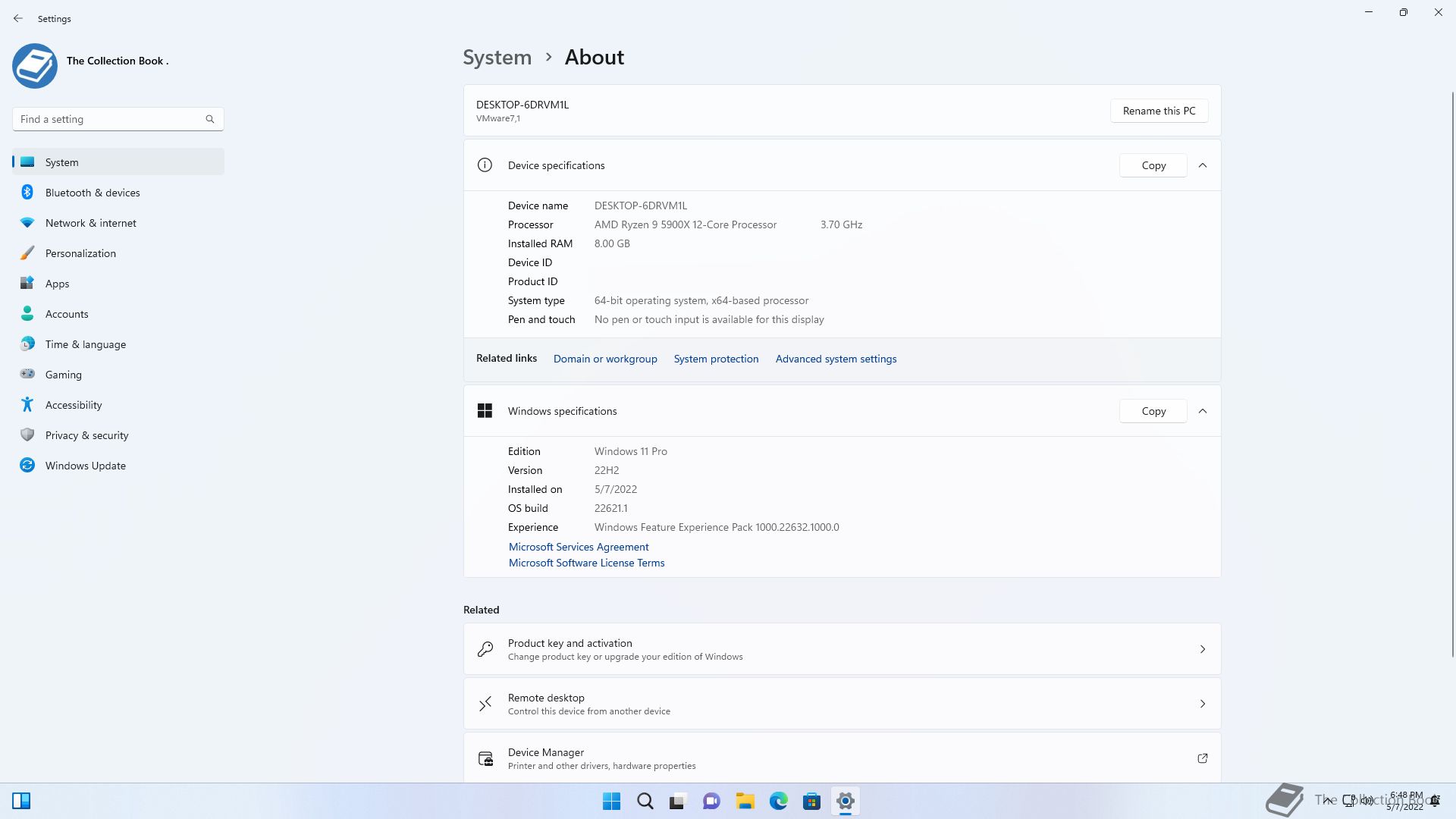Viewport: 1456px width, 819px height.
Task: Open the Widgets panel from taskbar
Action: pos(21,801)
